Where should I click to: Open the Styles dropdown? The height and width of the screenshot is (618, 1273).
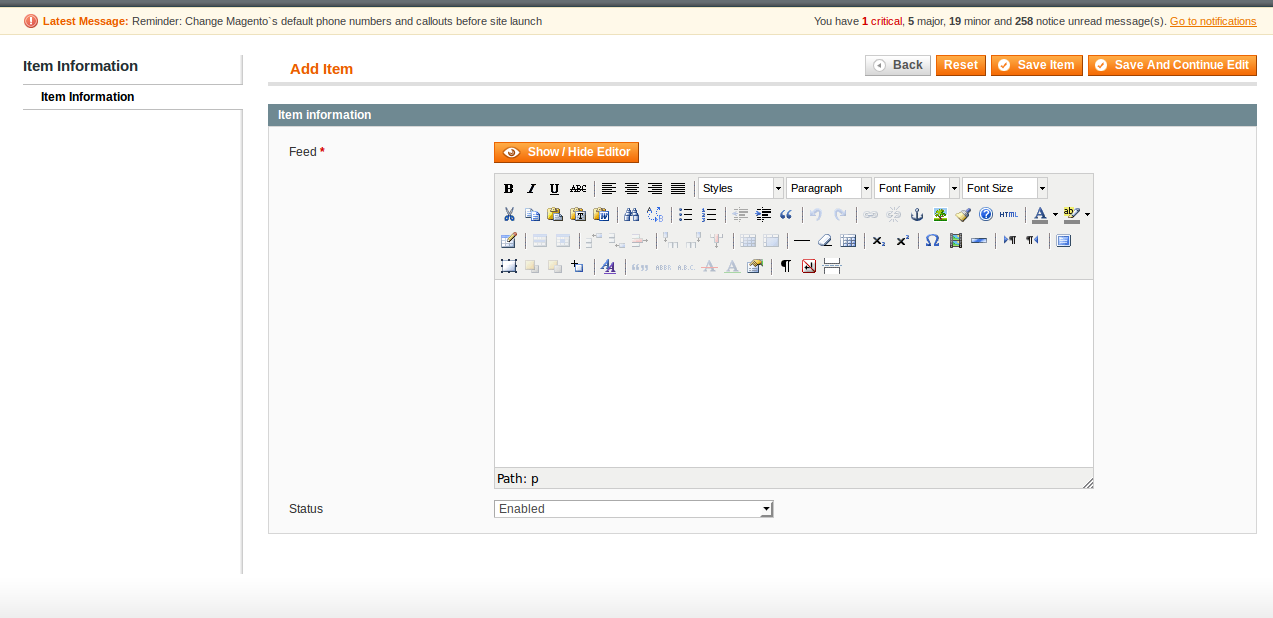741,188
